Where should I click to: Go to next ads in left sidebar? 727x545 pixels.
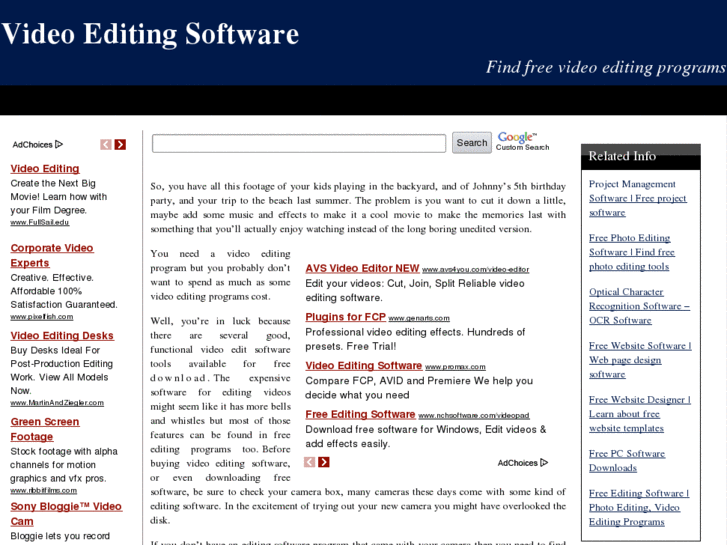(120, 145)
